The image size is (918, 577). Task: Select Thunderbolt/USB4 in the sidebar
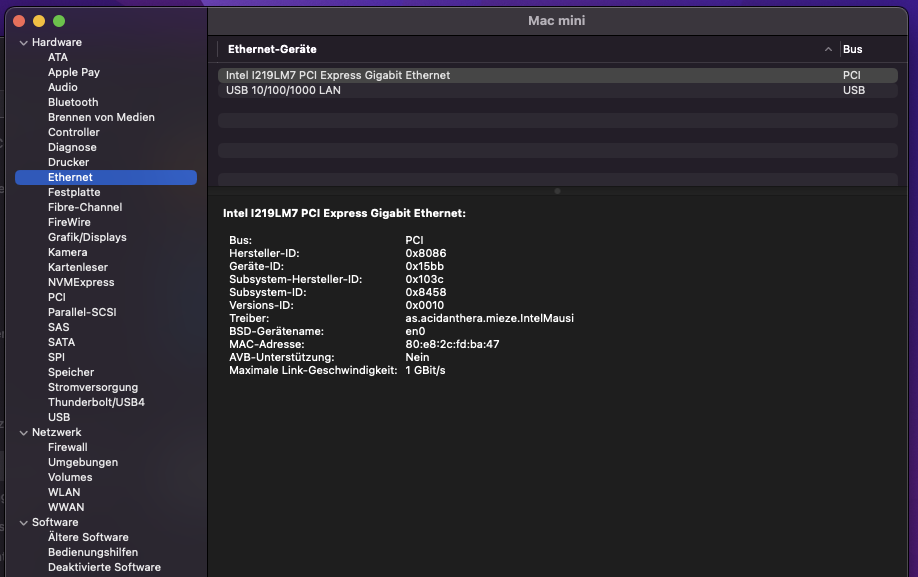click(x=96, y=402)
